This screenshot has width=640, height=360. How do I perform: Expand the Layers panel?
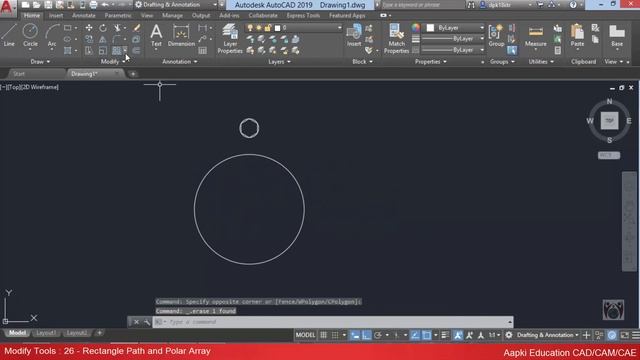coord(280,62)
